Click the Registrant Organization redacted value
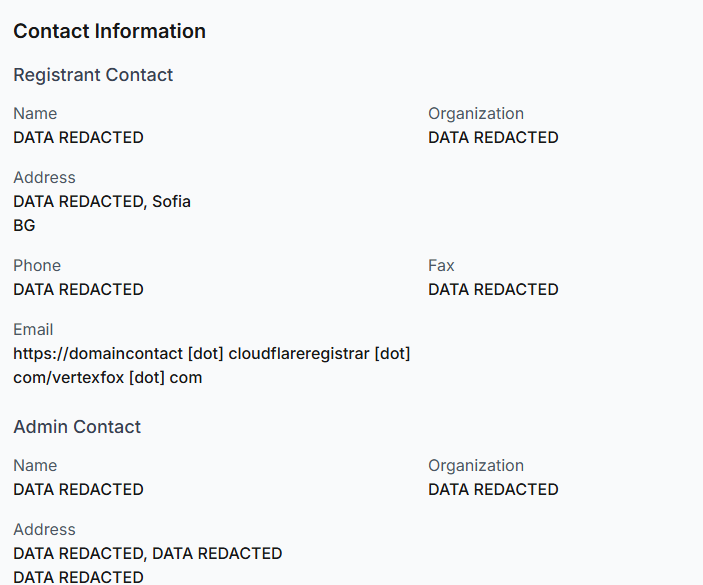The height and width of the screenshot is (585, 703). click(x=493, y=137)
